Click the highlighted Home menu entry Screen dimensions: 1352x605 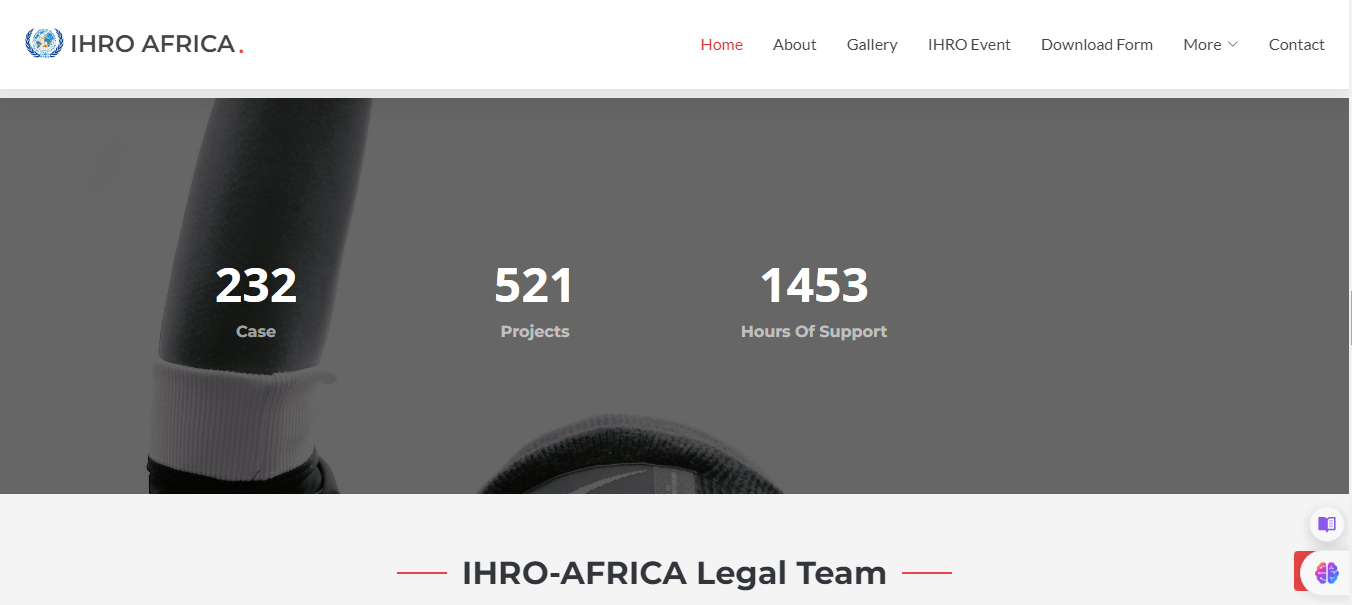click(x=721, y=44)
